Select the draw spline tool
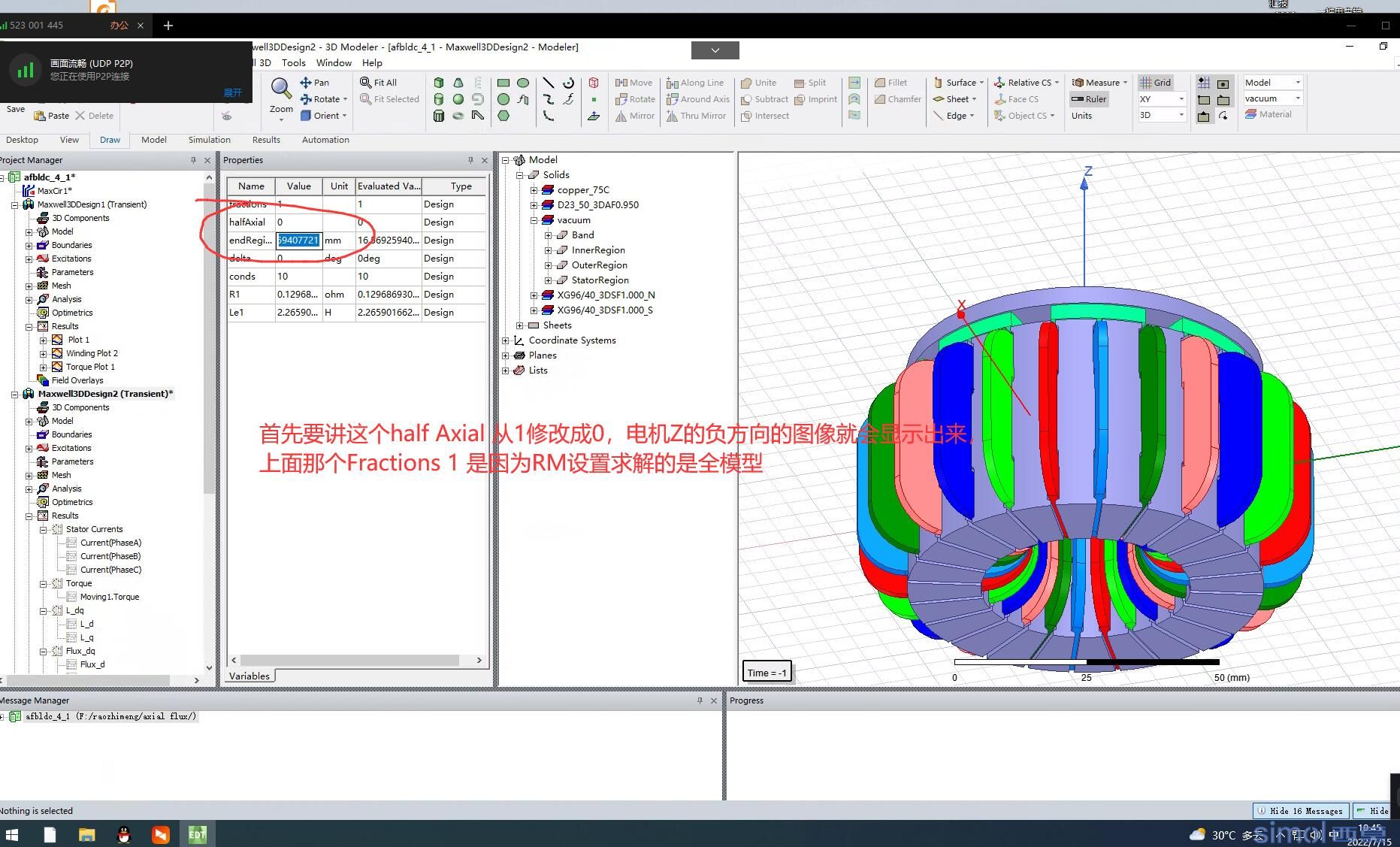Image resolution: width=1400 pixels, height=847 pixels. click(x=549, y=99)
